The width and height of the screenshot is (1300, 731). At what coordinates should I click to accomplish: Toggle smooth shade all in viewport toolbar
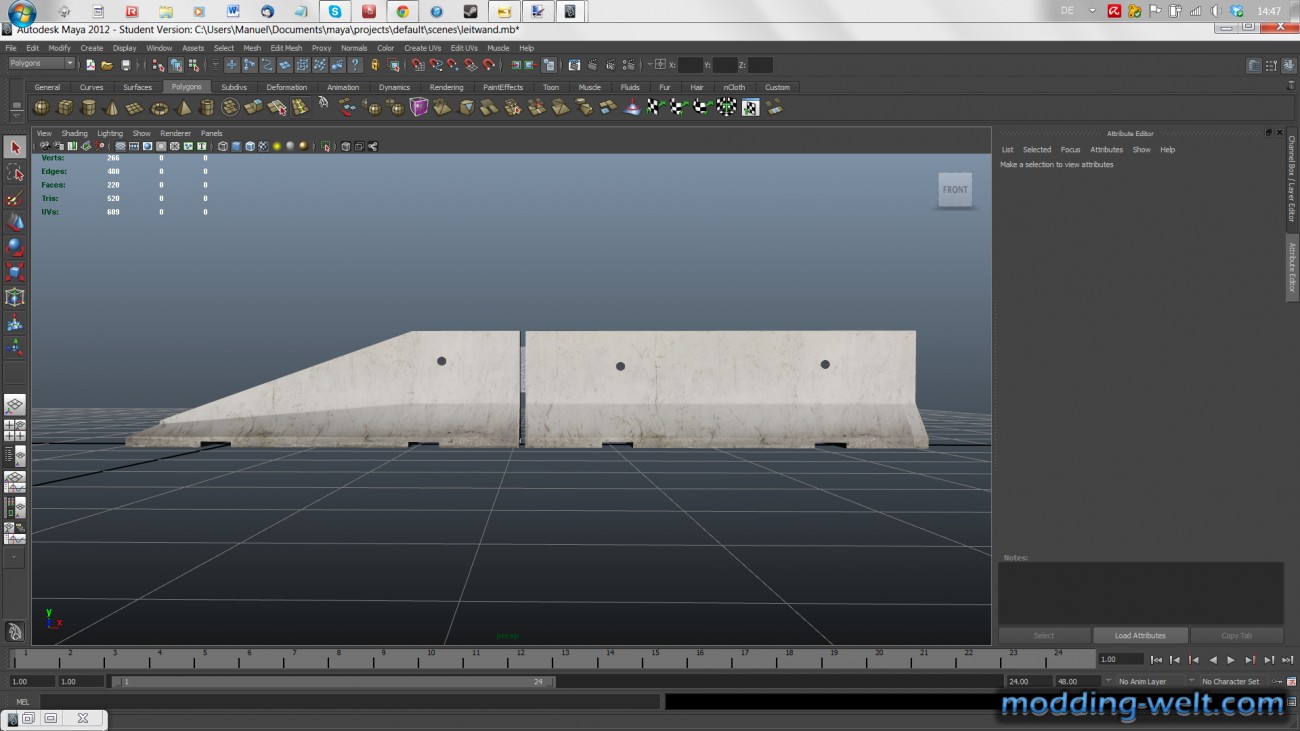[236, 146]
